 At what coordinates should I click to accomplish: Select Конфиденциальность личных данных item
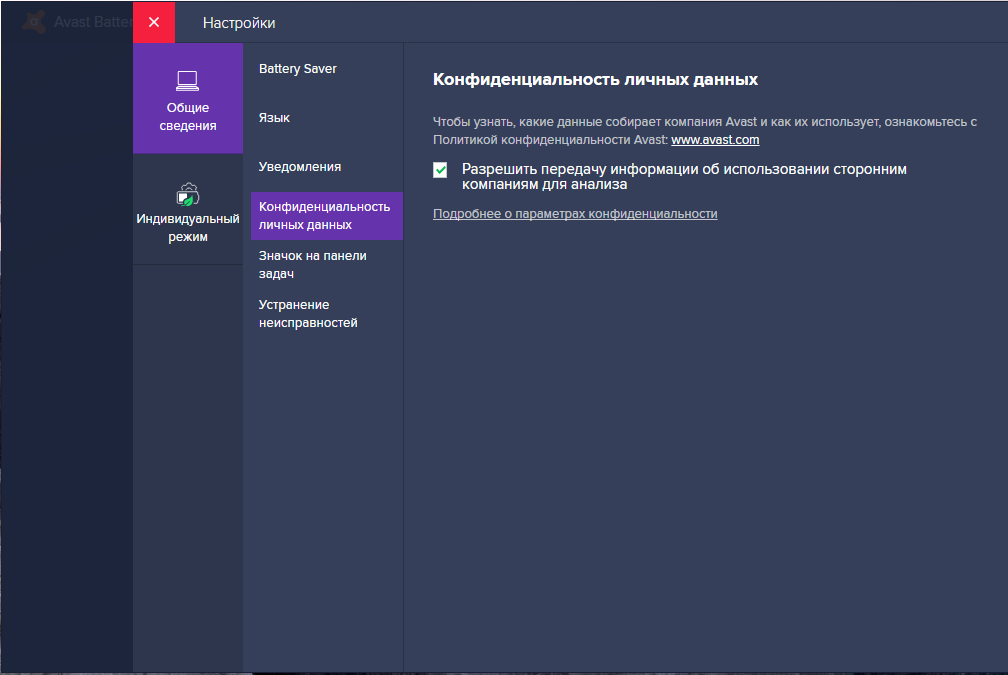[327, 216]
